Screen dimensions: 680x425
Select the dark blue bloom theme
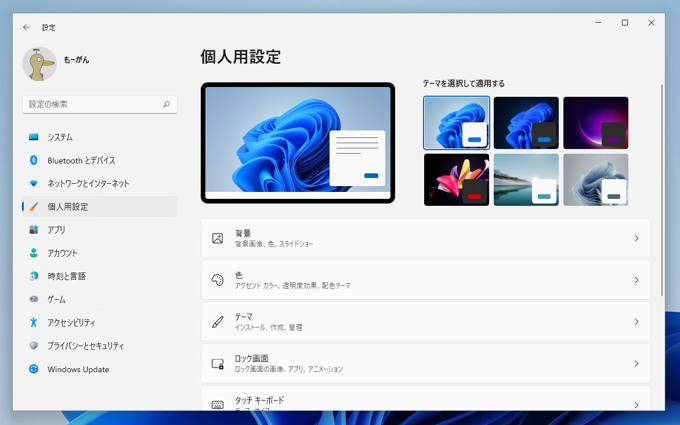[526, 123]
